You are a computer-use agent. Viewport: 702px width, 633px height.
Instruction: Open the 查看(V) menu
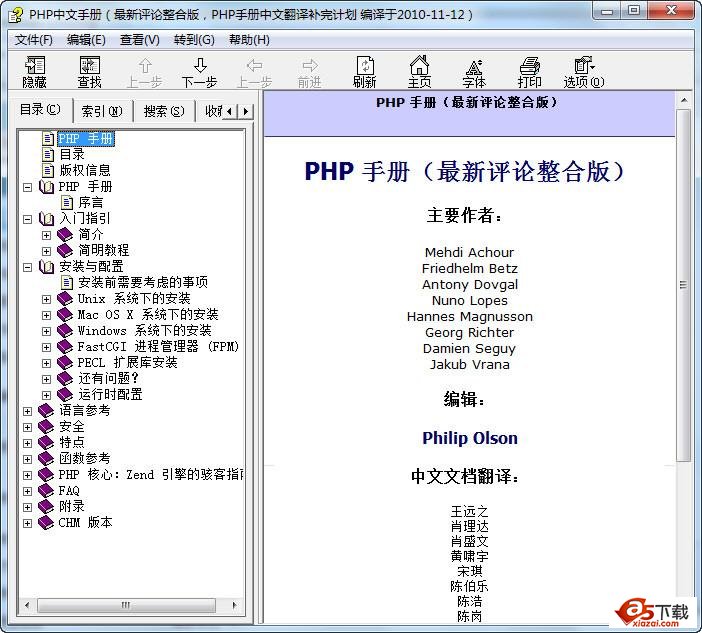point(140,40)
